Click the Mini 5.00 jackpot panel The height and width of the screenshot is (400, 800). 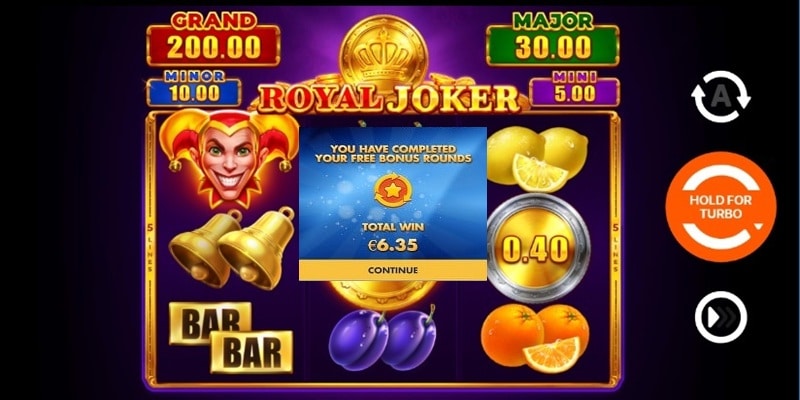[574, 89]
